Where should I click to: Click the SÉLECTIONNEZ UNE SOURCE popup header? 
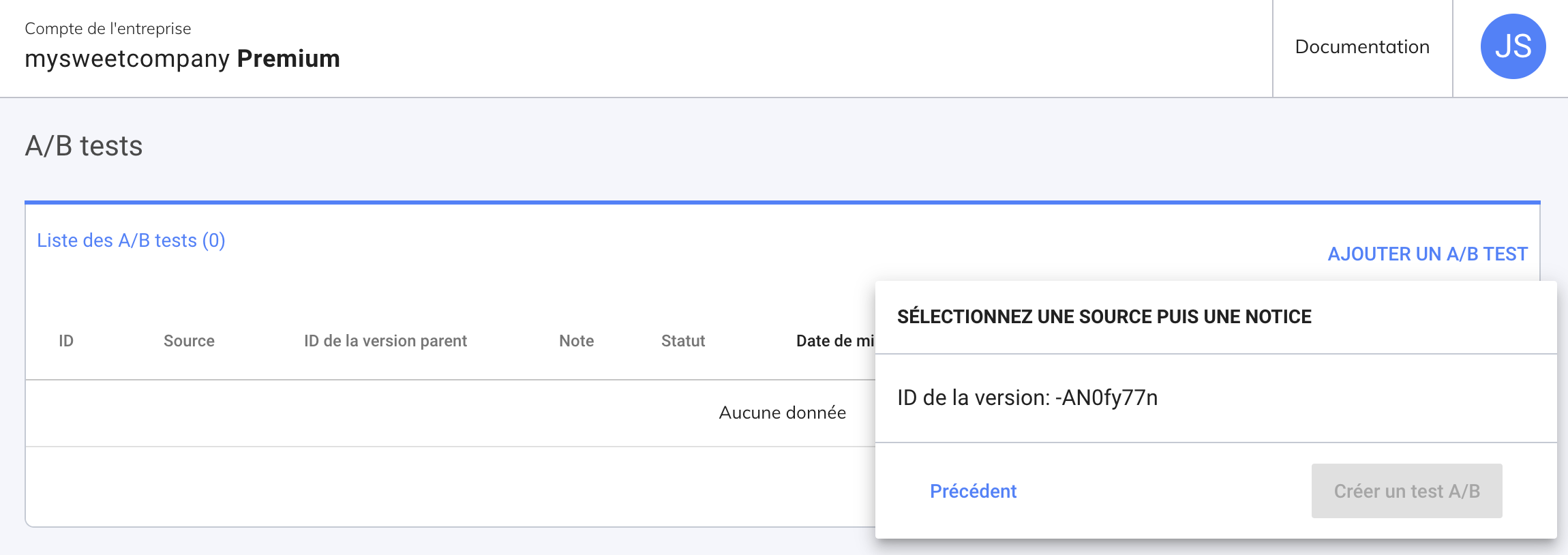(x=1104, y=317)
